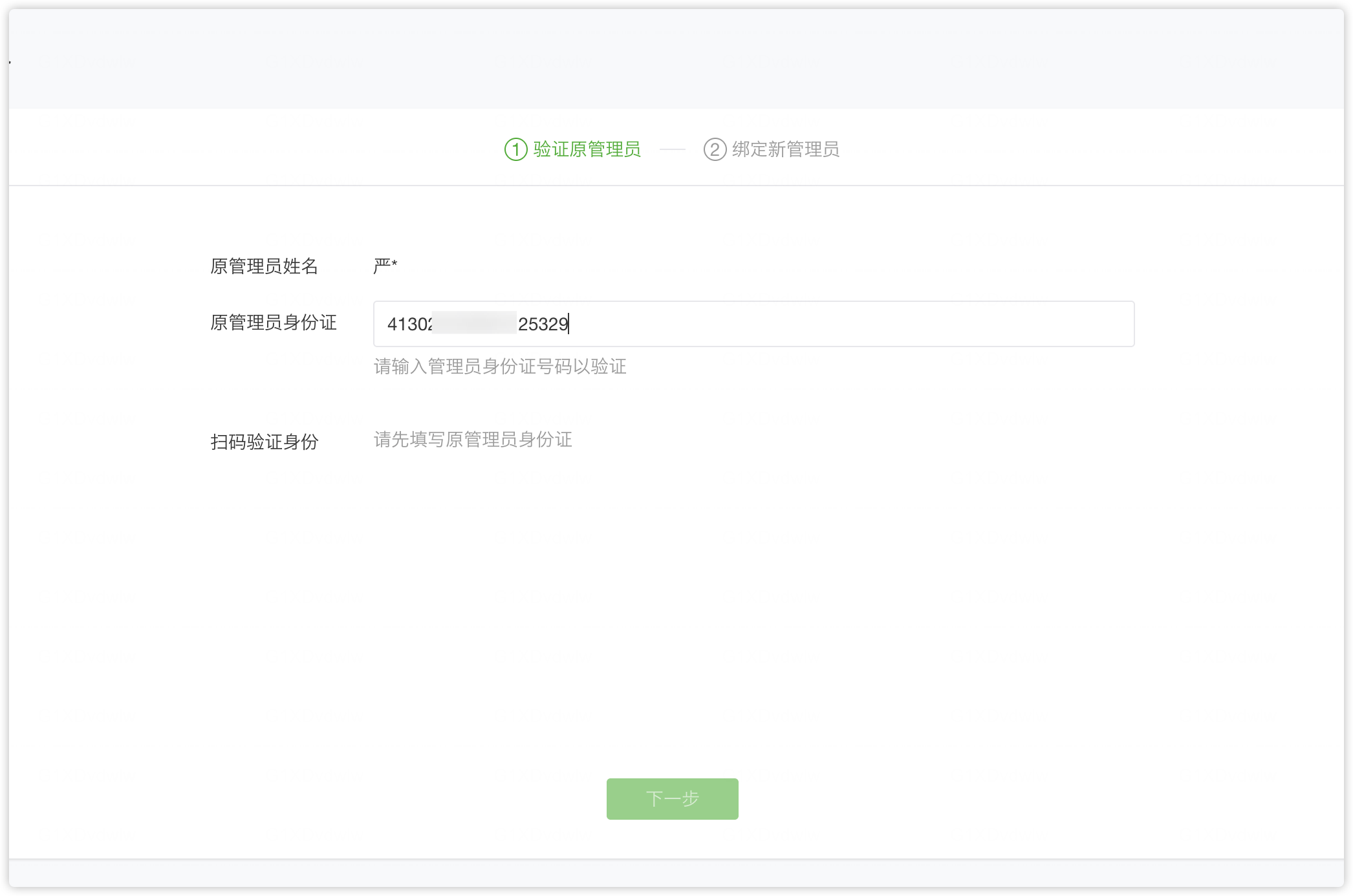Focus the 原管理员身份证 input box's empty area

841,324
